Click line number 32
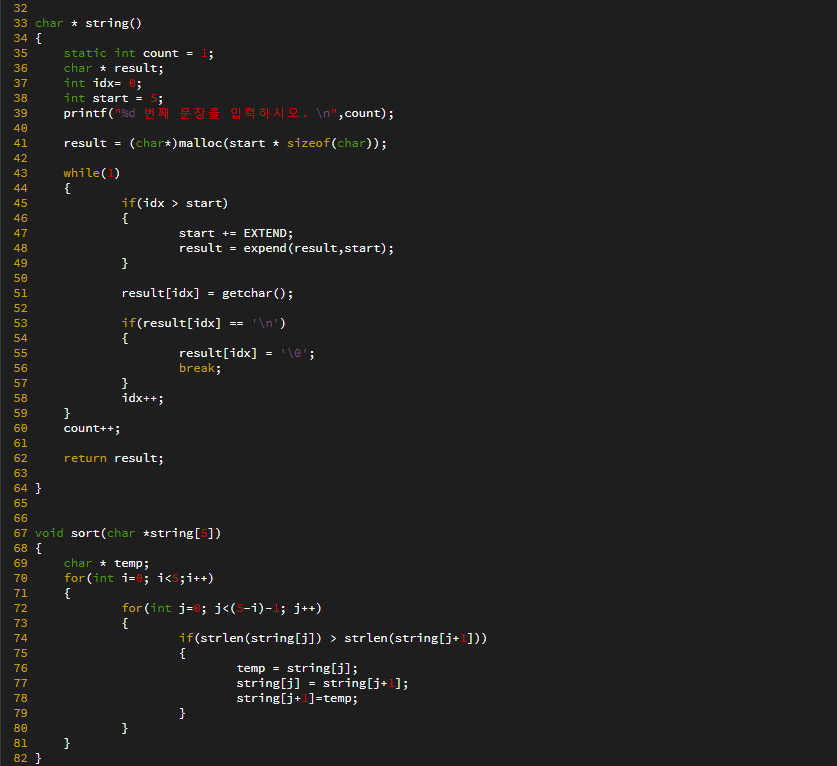 tap(20, 9)
